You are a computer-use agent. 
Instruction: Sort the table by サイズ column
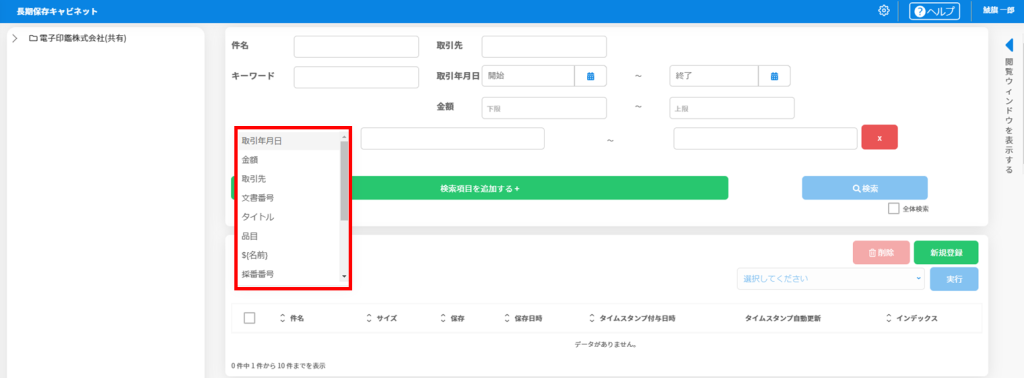pyautogui.click(x=381, y=319)
